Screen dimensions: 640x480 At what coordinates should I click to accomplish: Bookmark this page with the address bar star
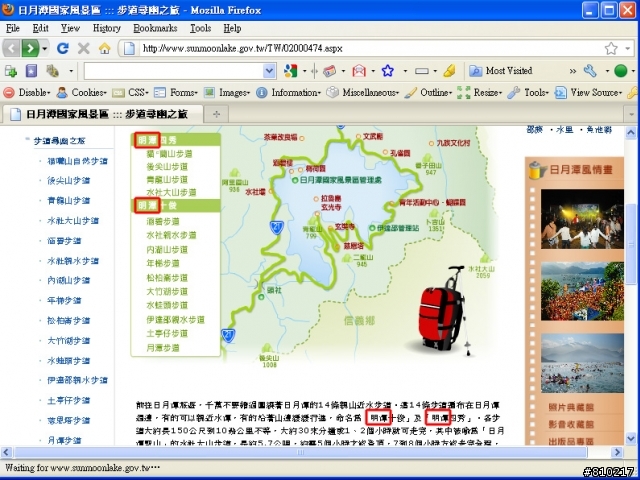tap(611, 49)
